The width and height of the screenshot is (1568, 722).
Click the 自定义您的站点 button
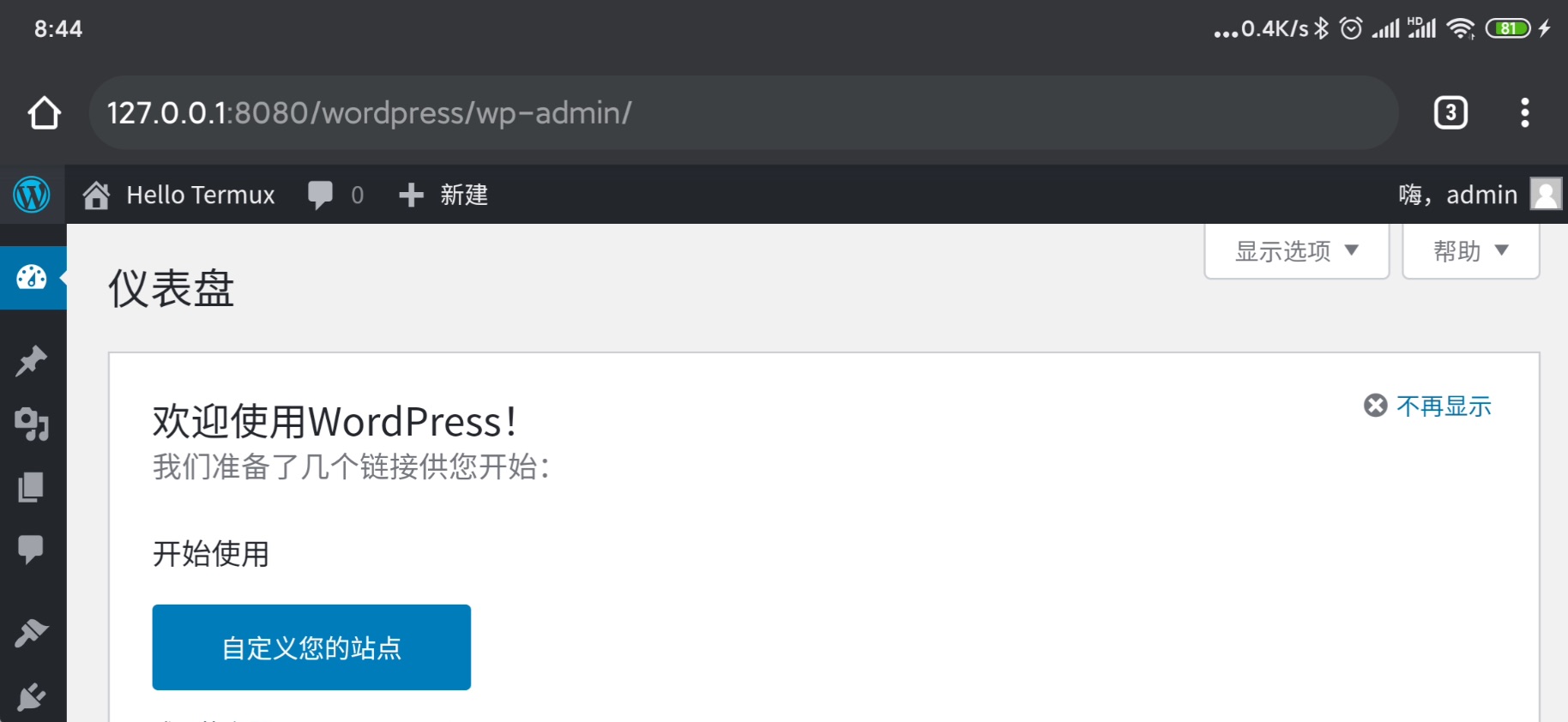tap(311, 647)
